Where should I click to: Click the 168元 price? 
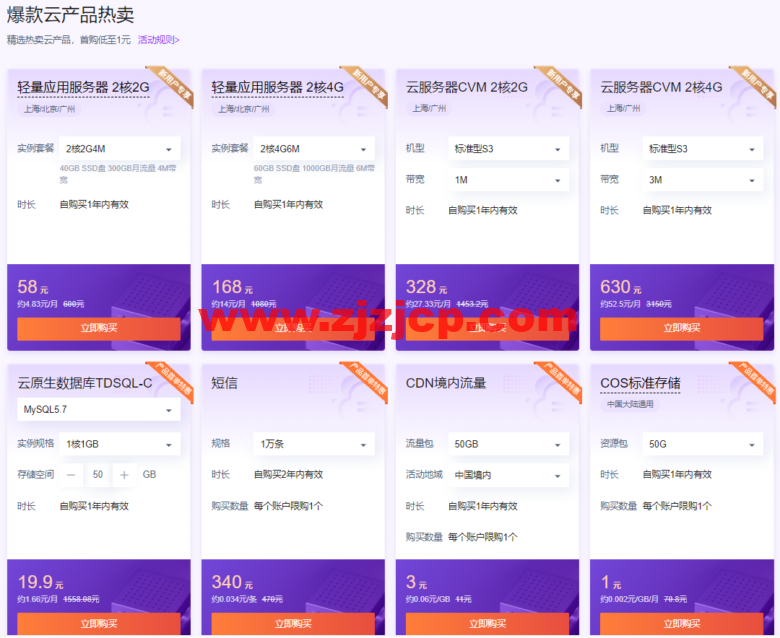(x=232, y=287)
